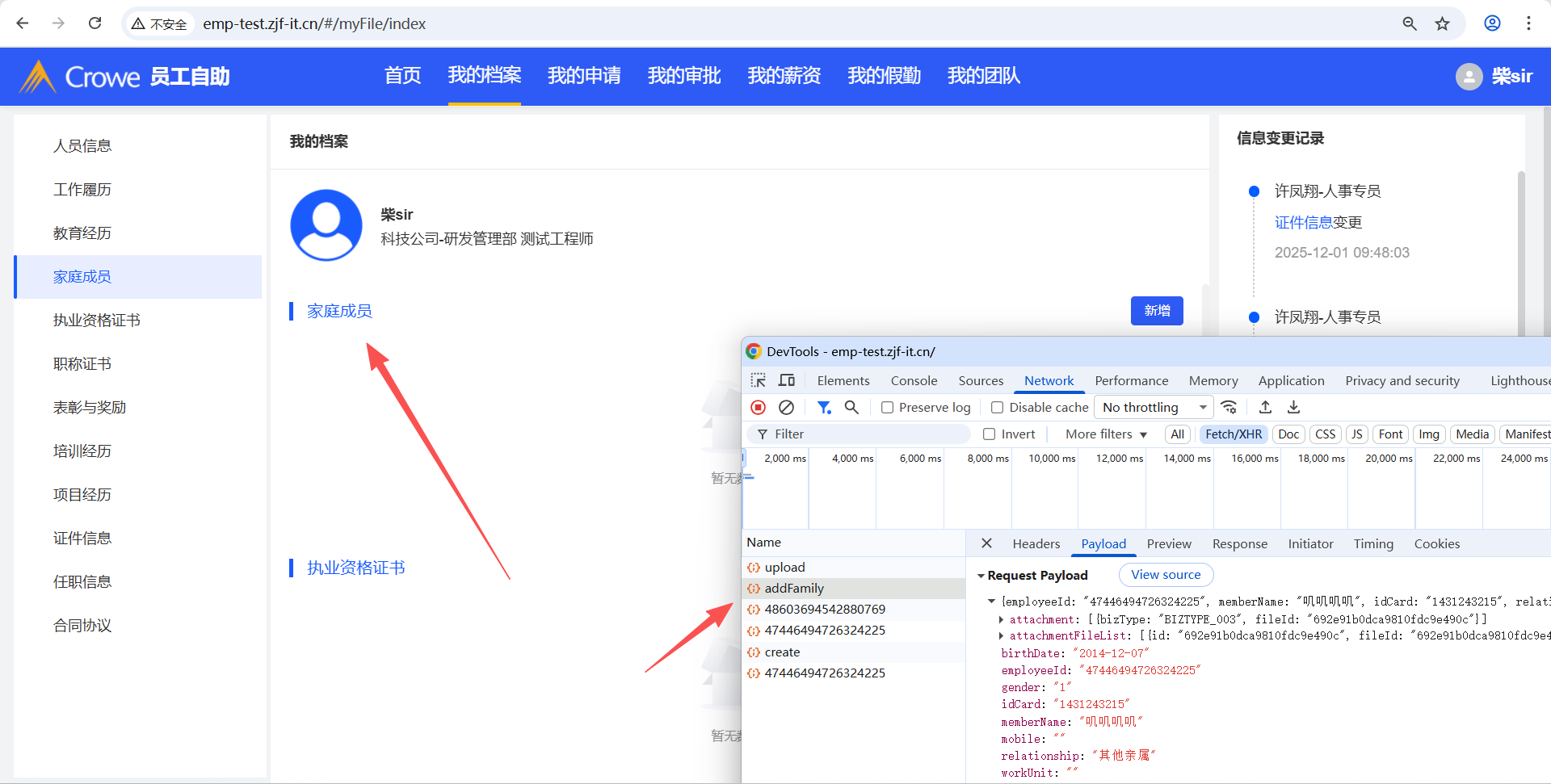
Task: Select the inspect element picker icon
Action: pos(758,380)
